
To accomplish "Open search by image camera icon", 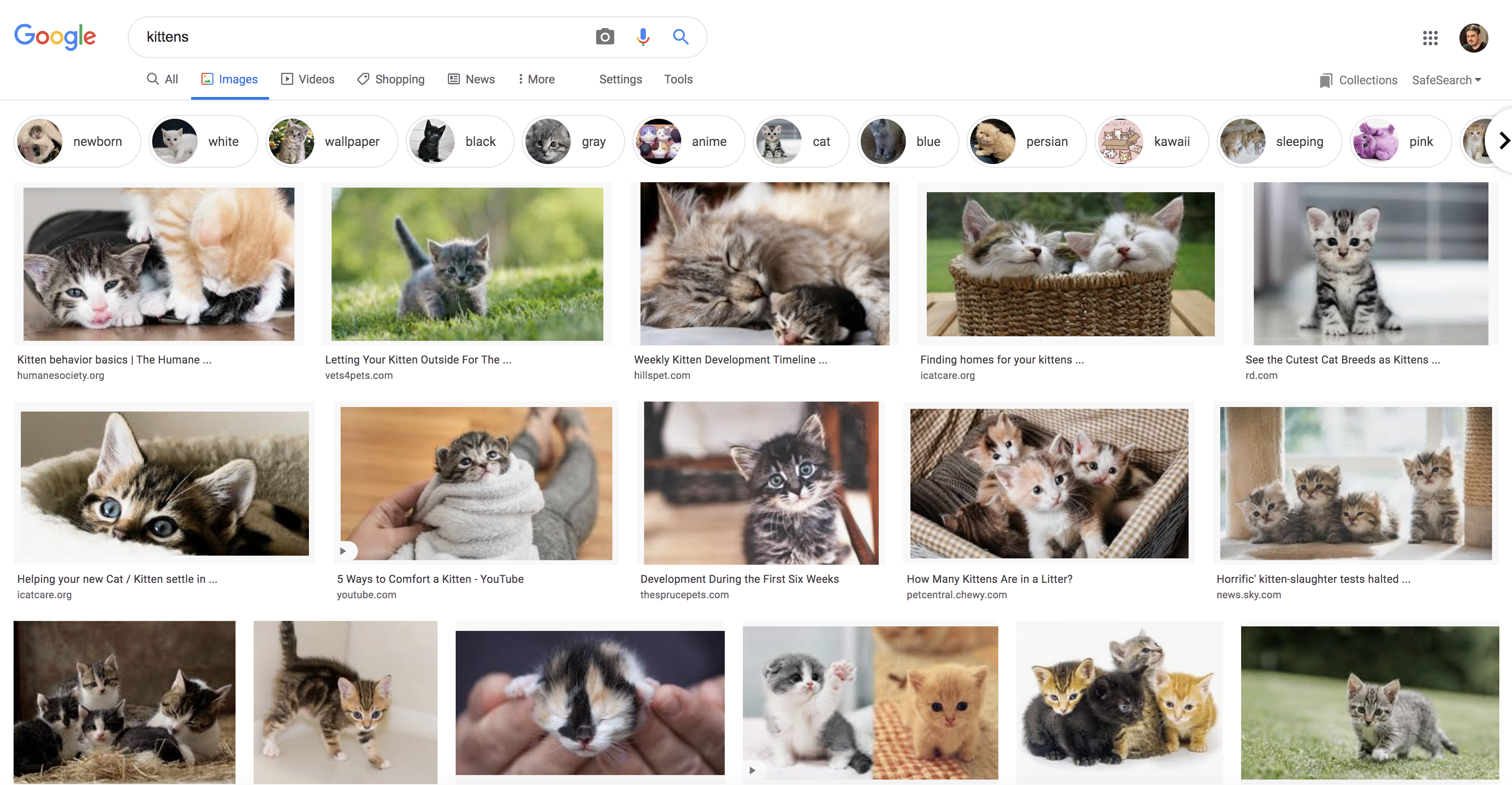I will [x=605, y=36].
